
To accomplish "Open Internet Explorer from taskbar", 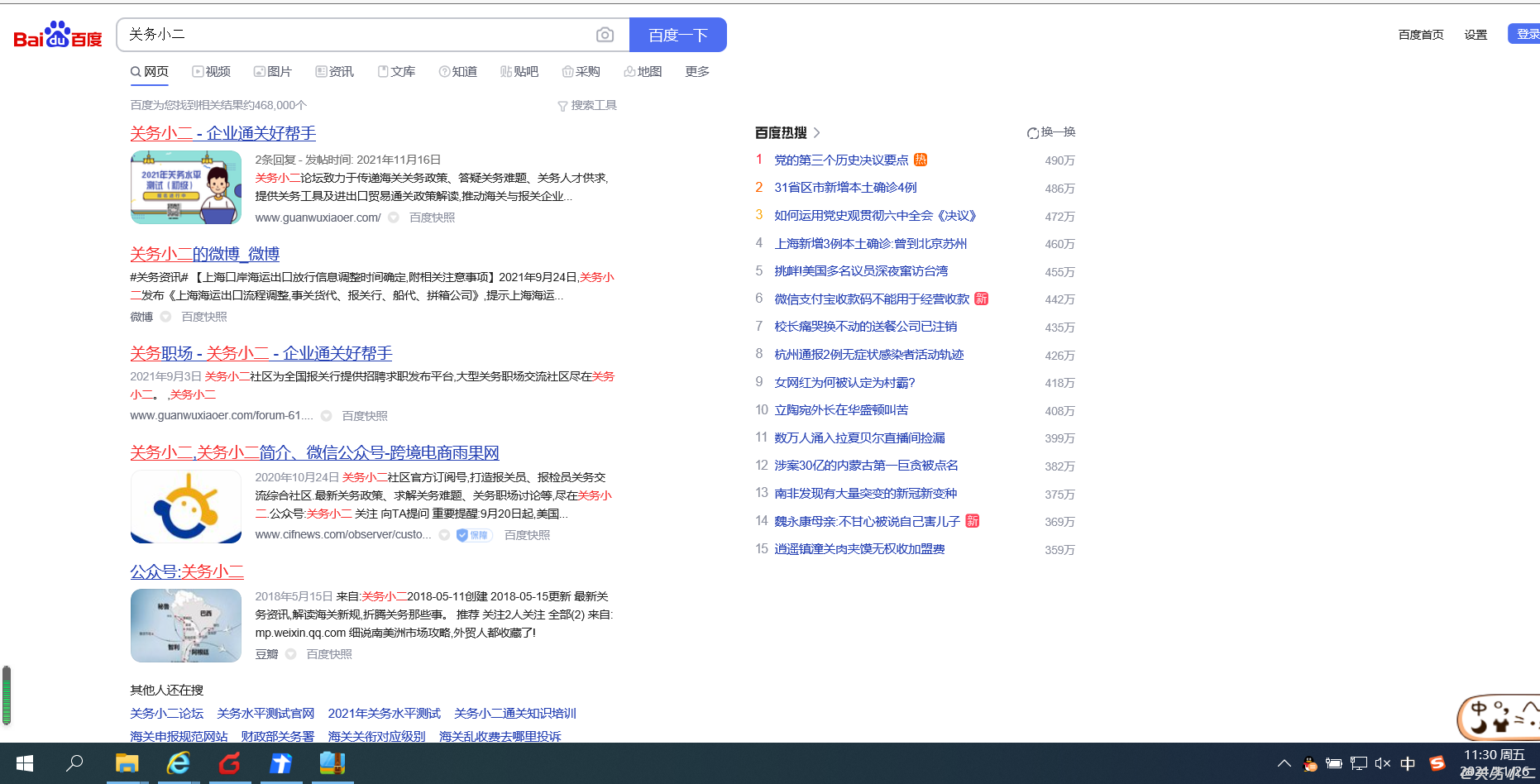I will coord(178,763).
